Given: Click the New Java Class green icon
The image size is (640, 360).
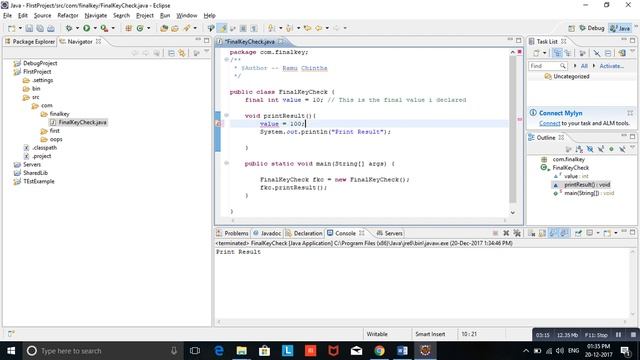Looking at the screenshot, I should pos(140,28).
